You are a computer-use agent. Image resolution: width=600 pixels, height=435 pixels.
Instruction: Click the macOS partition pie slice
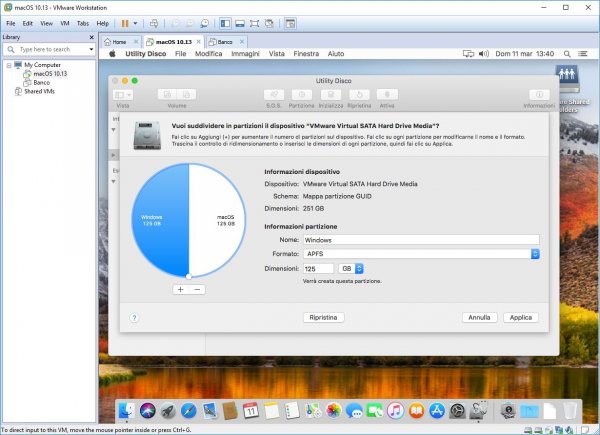217,220
